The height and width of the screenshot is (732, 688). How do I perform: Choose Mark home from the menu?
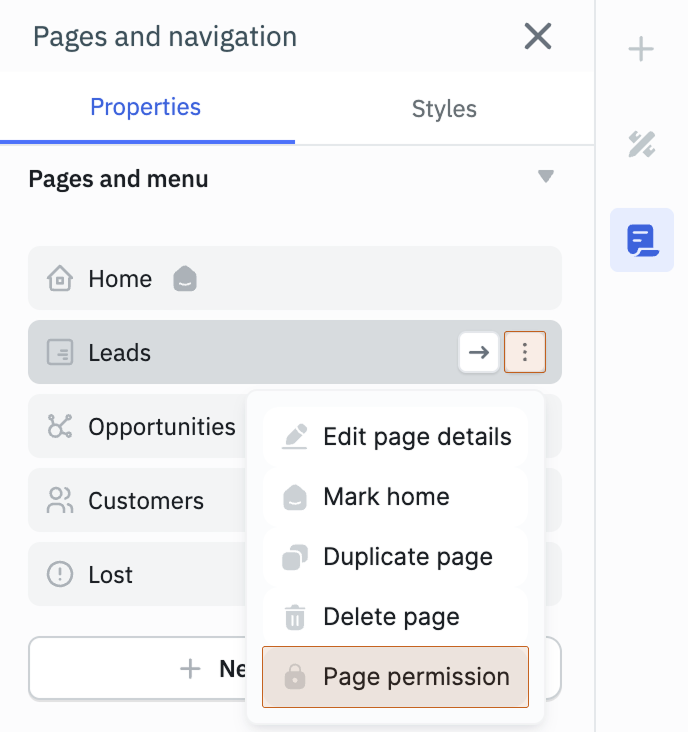pyautogui.click(x=395, y=497)
